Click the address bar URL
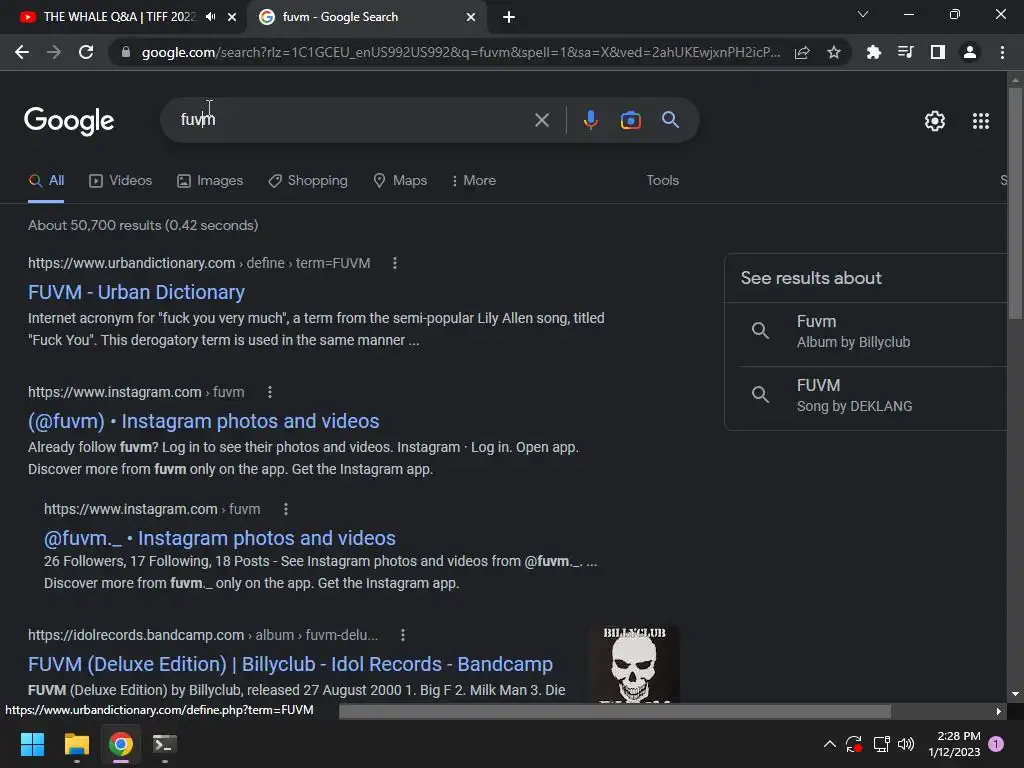The height and width of the screenshot is (768, 1024). click(x=460, y=52)
